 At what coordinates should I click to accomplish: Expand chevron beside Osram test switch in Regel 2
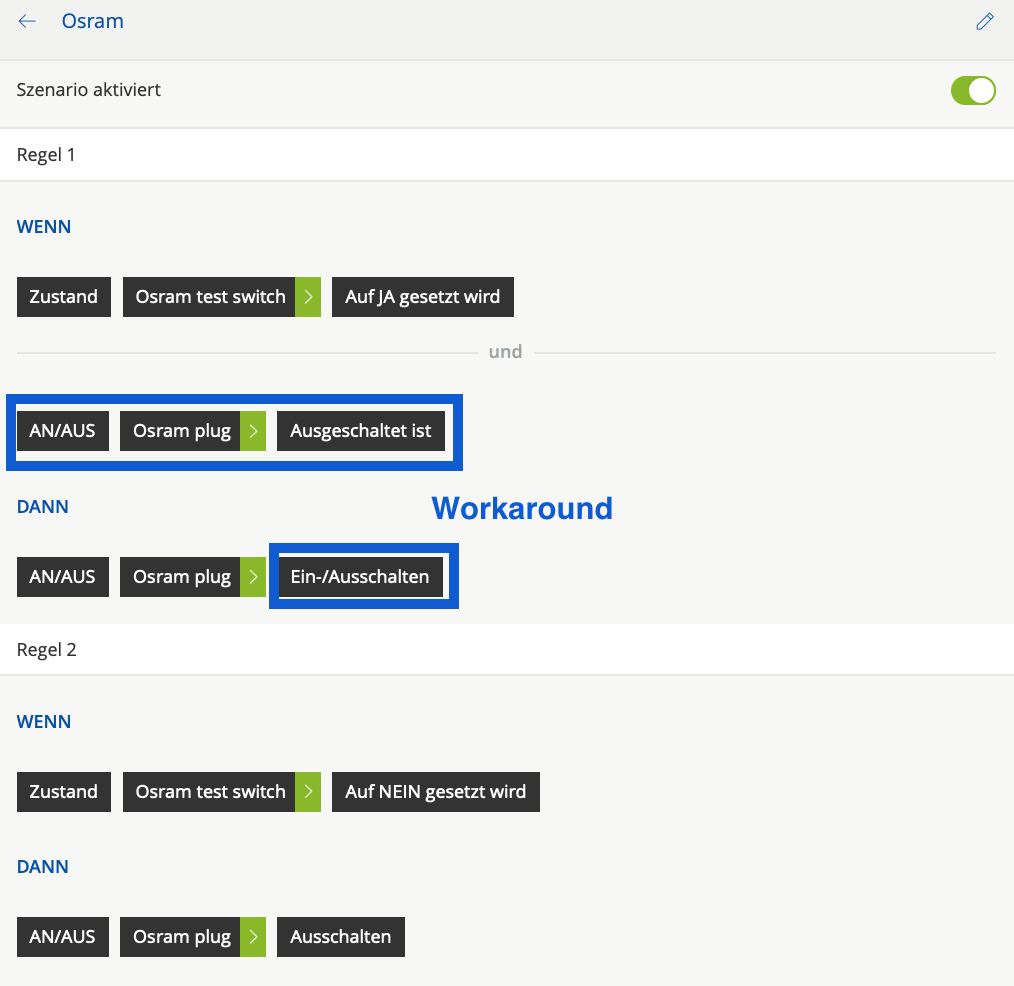tap(308, 792)
